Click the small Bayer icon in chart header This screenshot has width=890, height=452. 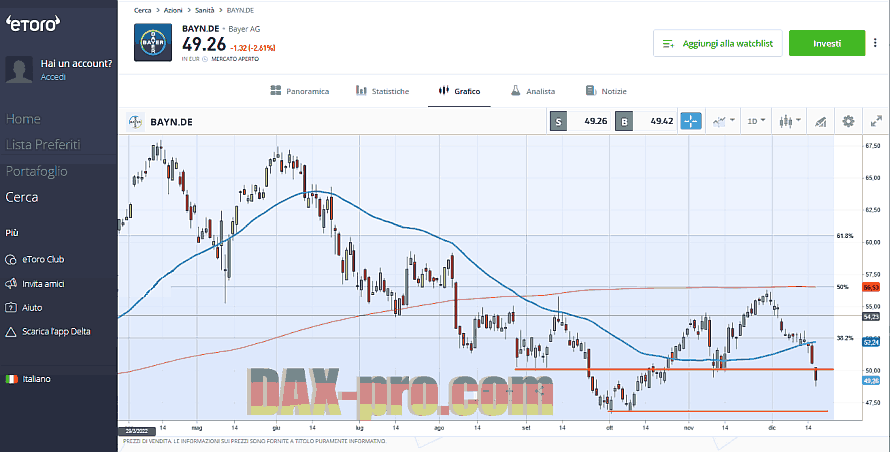click(x=135, y=122)
